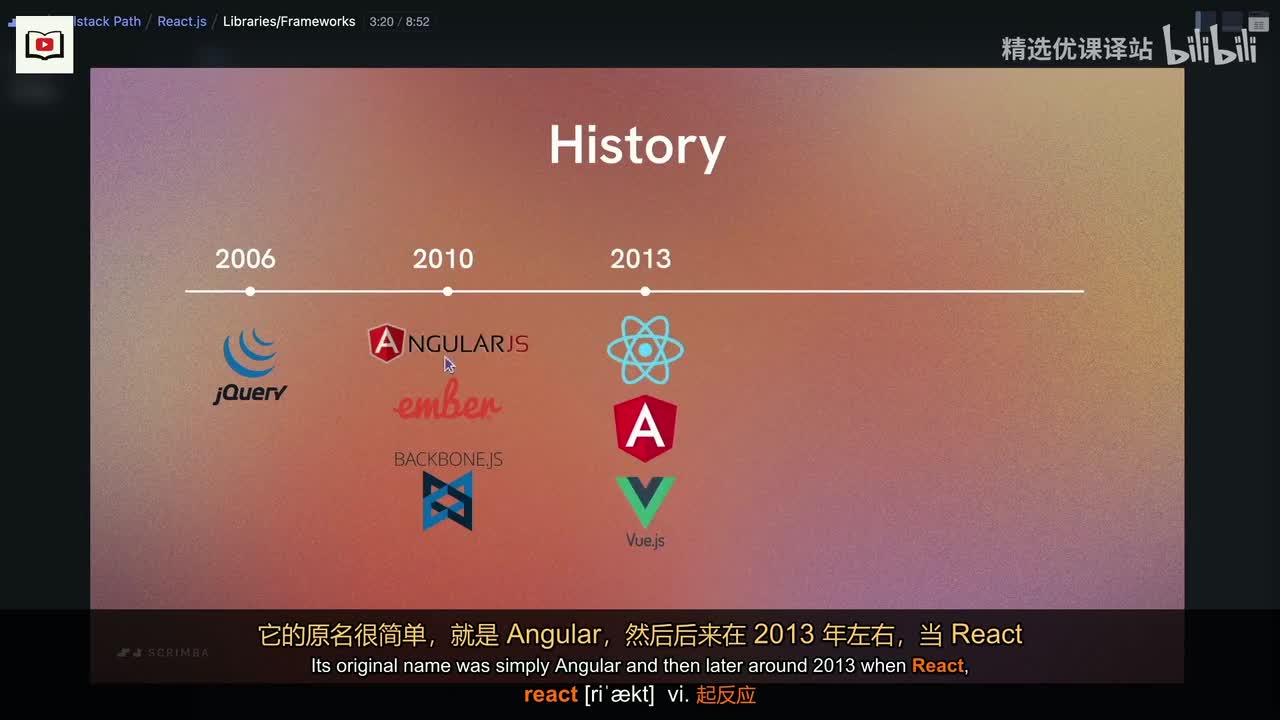
Task: Open the React.js breadcrumb link
Action: [182, 21]
